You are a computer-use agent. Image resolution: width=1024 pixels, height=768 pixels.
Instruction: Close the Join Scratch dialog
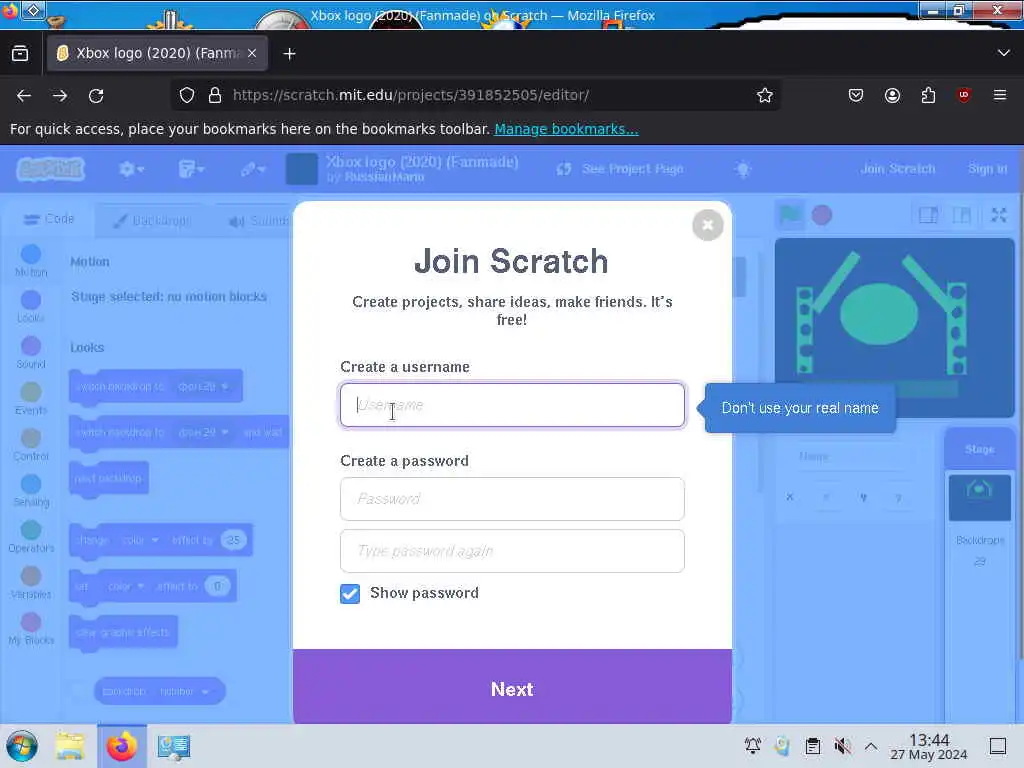[707, 225]
